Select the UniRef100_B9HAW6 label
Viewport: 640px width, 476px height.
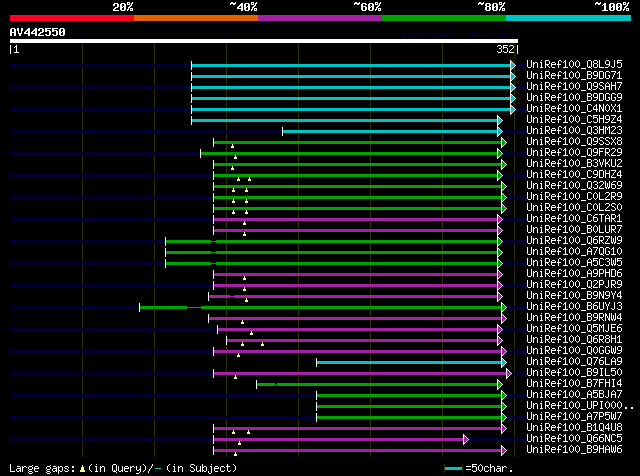574,450
